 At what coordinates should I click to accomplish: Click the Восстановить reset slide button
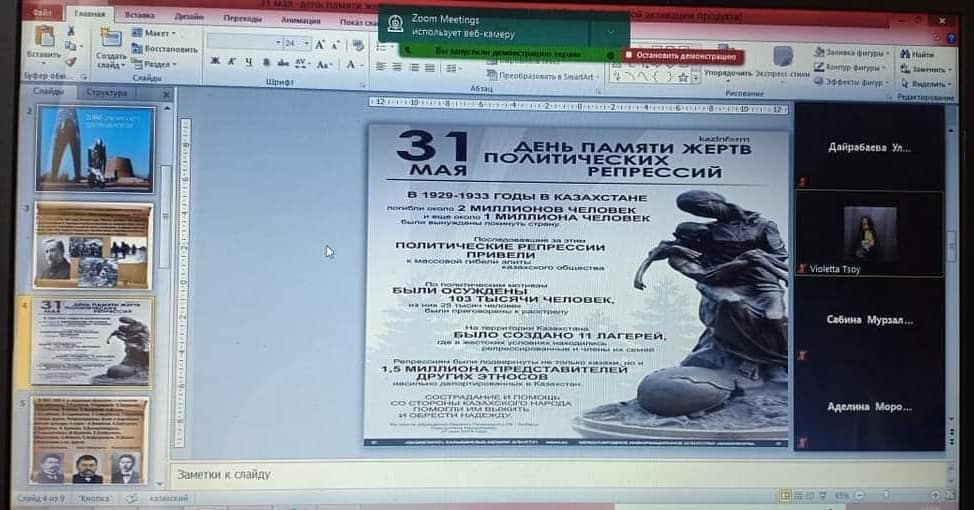click(165, 49)
